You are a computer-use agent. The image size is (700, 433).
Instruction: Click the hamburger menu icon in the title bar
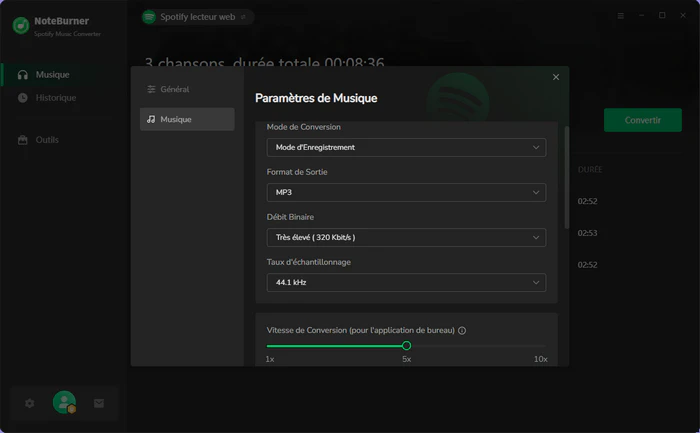point(621,16)
